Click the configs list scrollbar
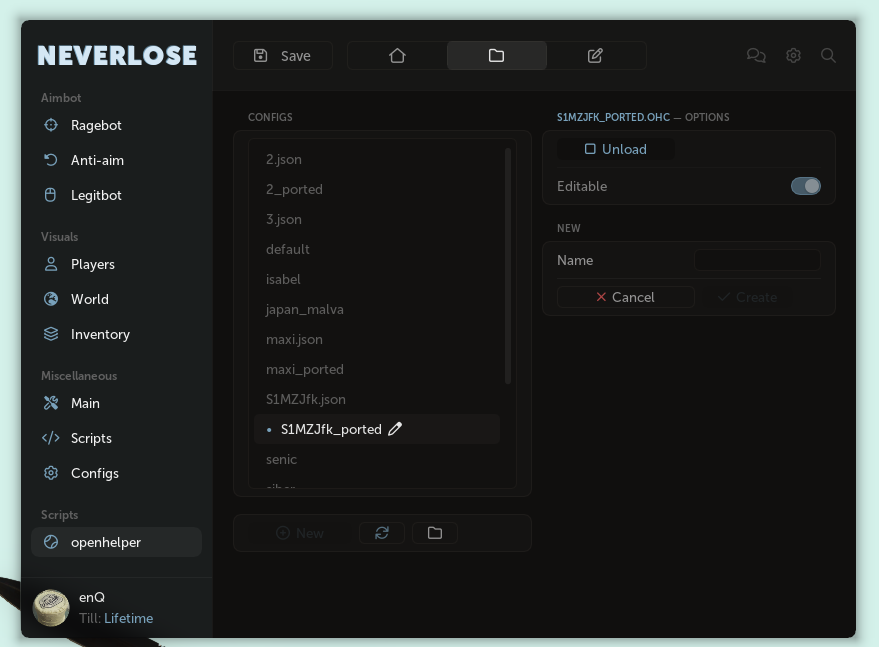 point(508,266)
